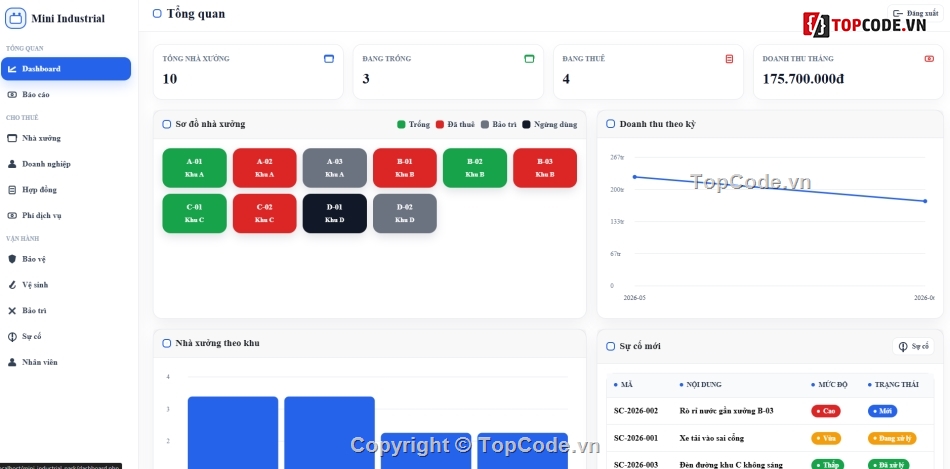This screenshot has height=469, width=950.
Task: Open Dashboard in the sidebar
Action: [x=66, y=68]
